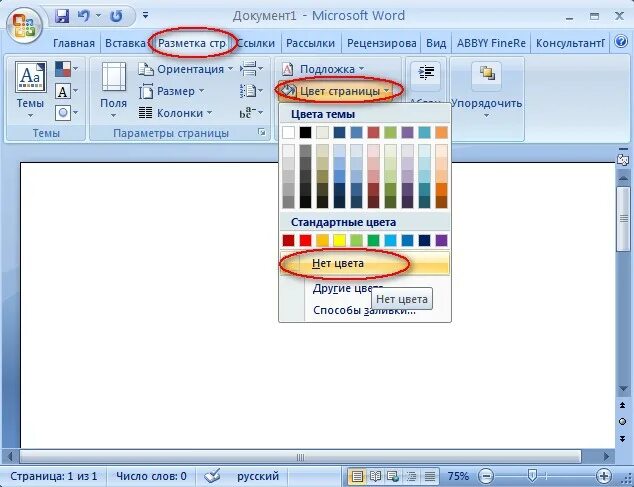
Task: Switch to Draft view
Action: pyautogui.click(x=429, y=476)
